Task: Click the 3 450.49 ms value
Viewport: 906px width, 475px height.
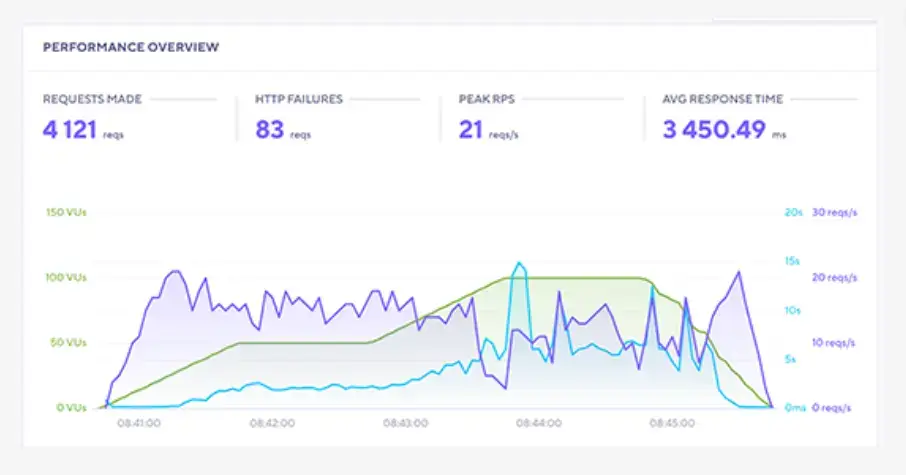Action: coord(714,129)
